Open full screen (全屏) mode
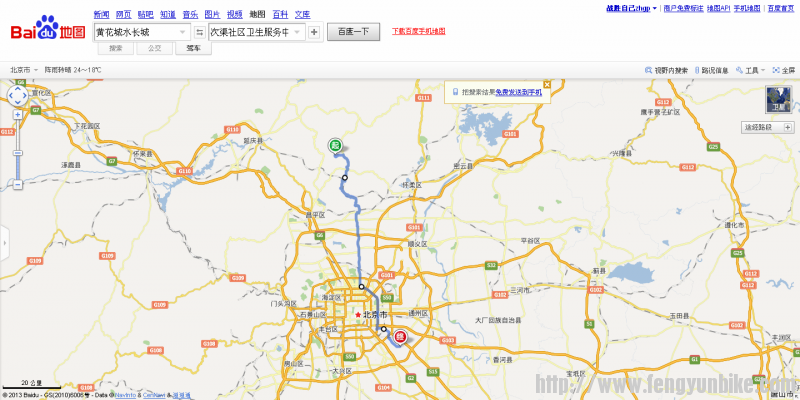The width and height of the screenshot is (800, 400). click(x=784, y=71)
